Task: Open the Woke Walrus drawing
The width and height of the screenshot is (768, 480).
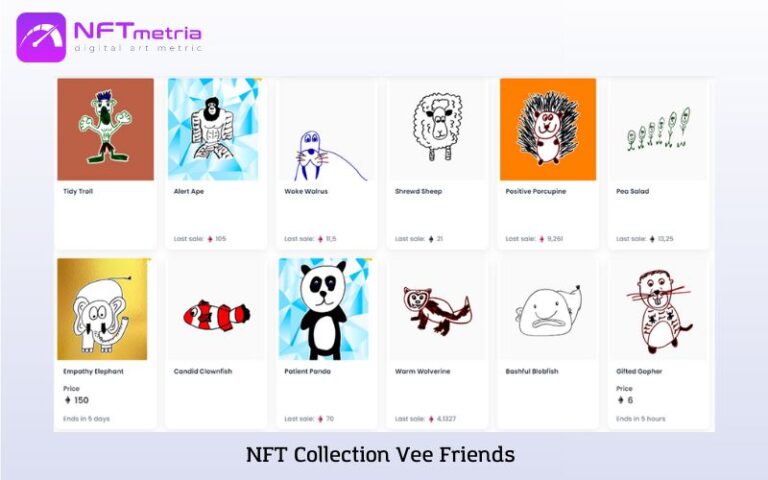Action: (x=327, y=129)
